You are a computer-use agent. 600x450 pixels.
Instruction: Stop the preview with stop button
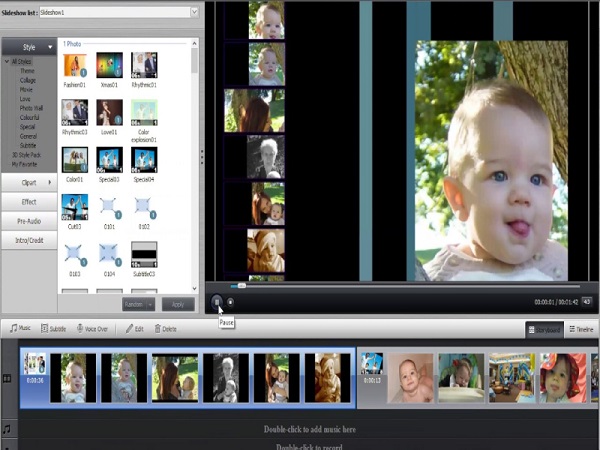click(230, 302)
